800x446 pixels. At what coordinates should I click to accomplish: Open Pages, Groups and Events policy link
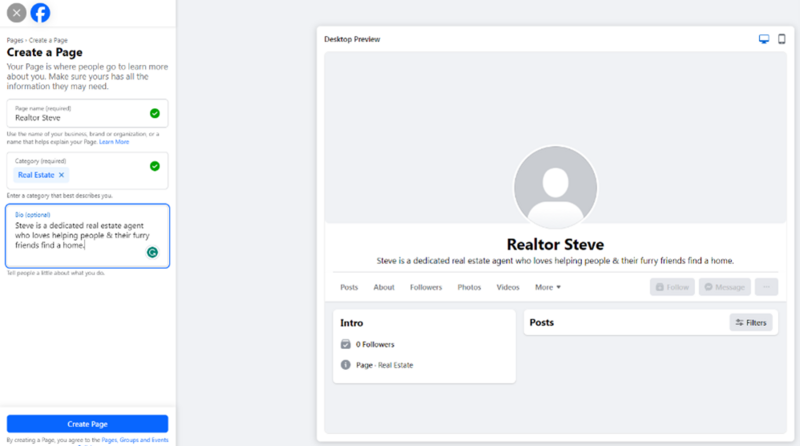point(135,440)
